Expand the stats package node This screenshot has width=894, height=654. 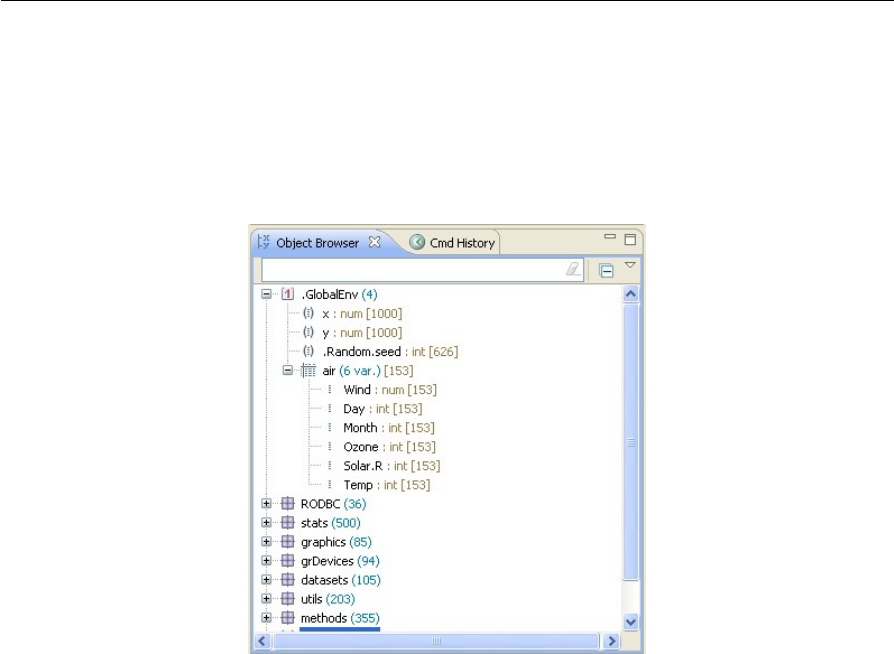(266, 522)
